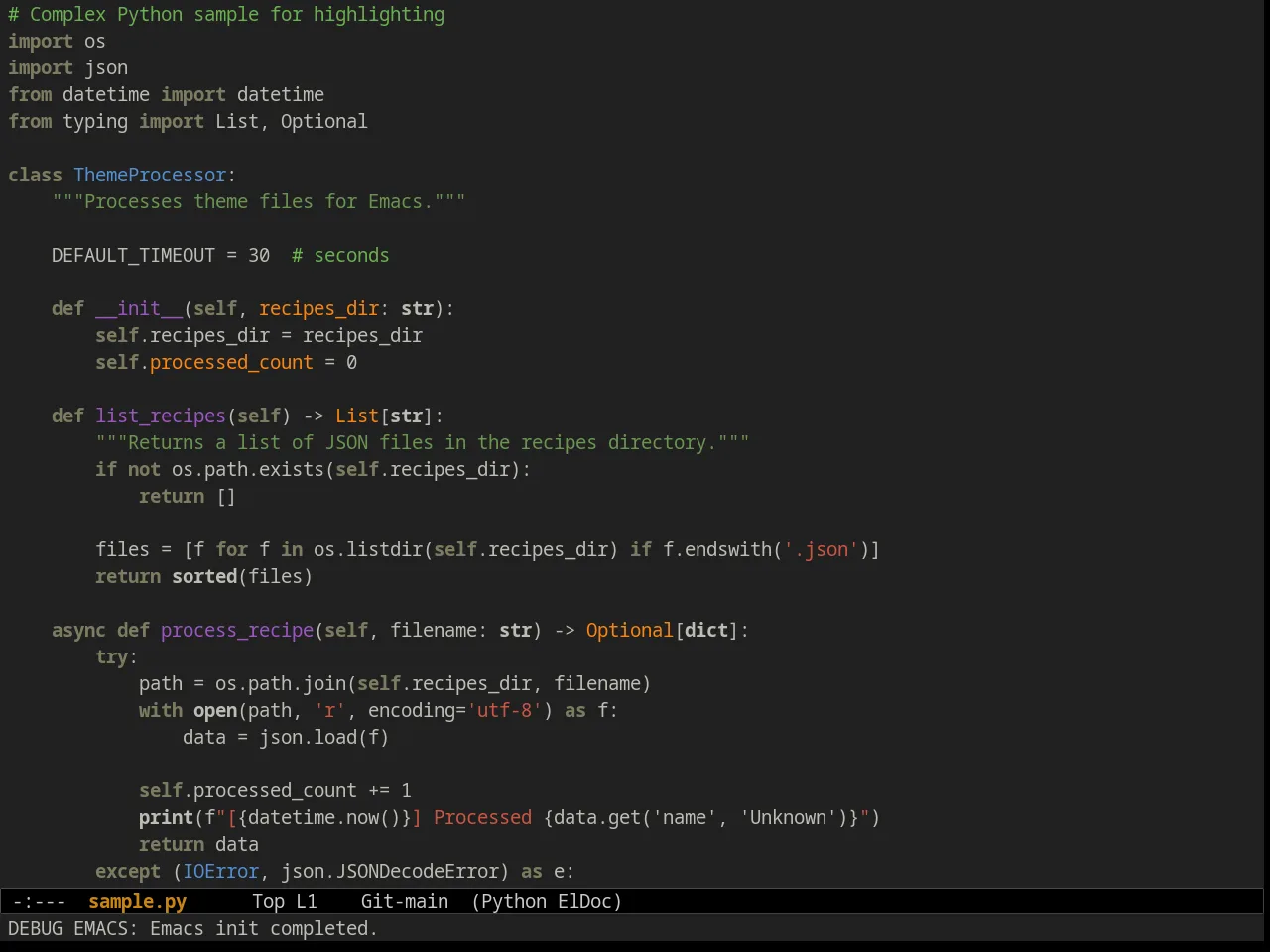Click 'from datetime import datetime' line
Screen dimensions: 1270x952
tap(166, 94)
